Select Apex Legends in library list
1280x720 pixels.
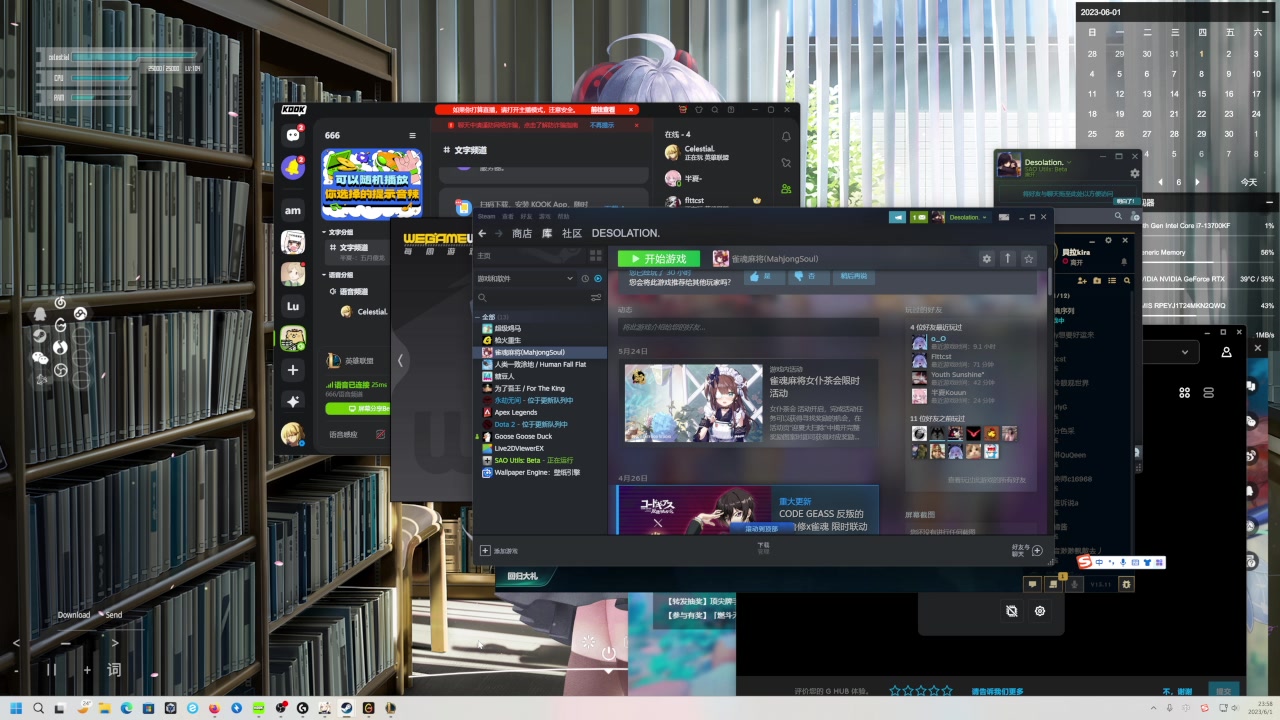[x=541, y=412]
